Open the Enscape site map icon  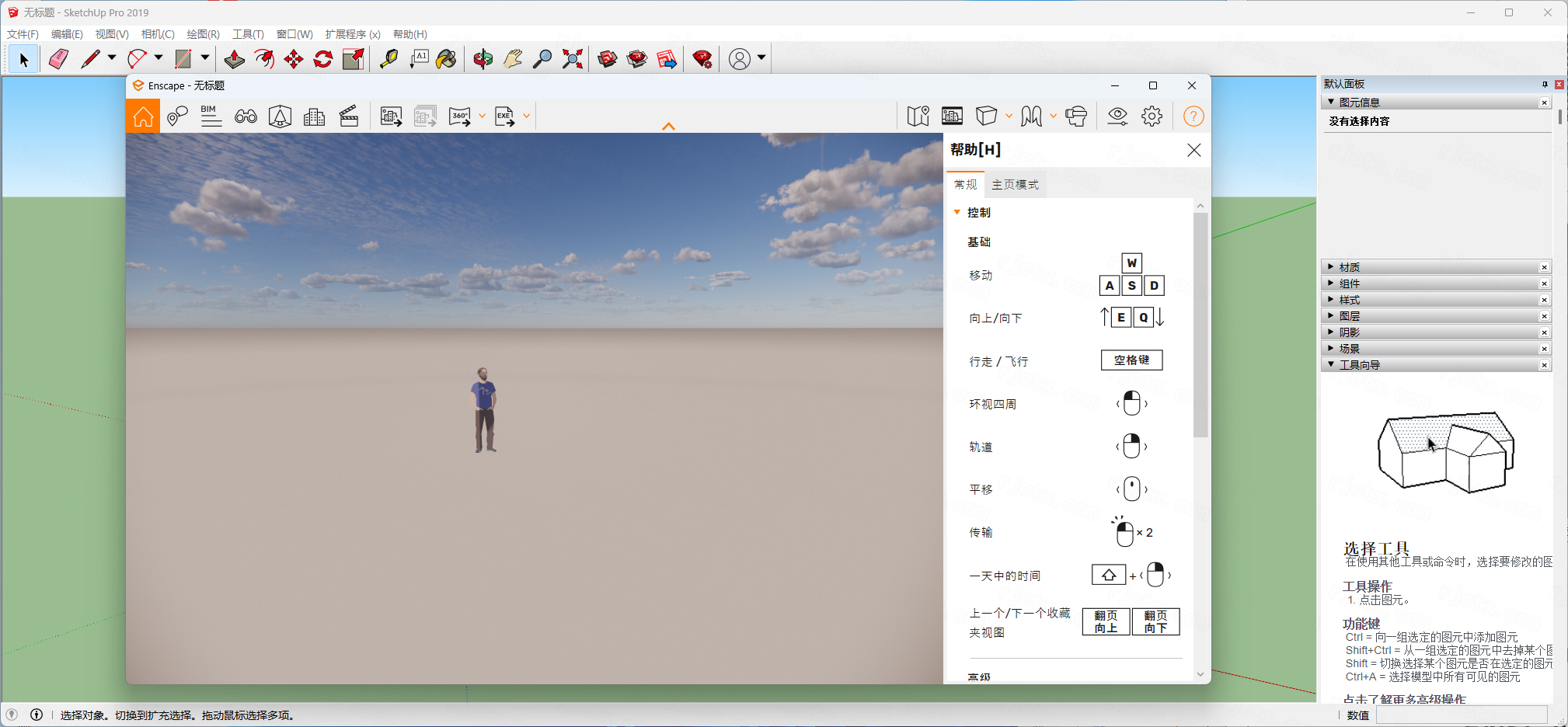pyautogui.click(x=918, y=117)
